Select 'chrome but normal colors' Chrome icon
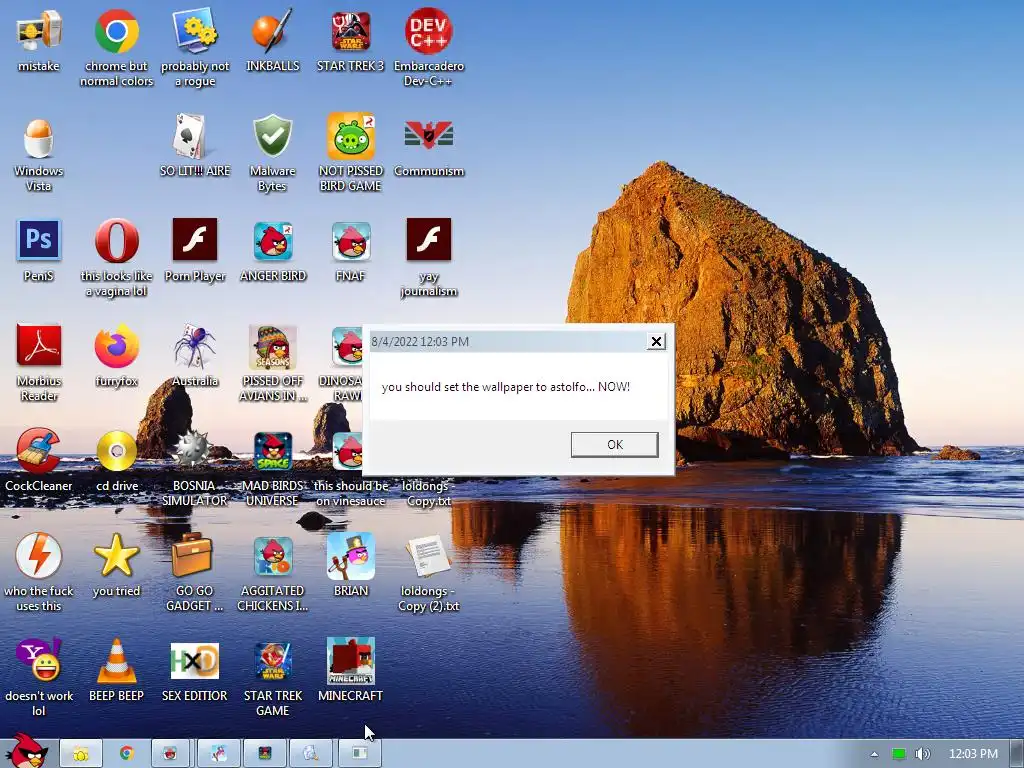 [x=116, y=47]
